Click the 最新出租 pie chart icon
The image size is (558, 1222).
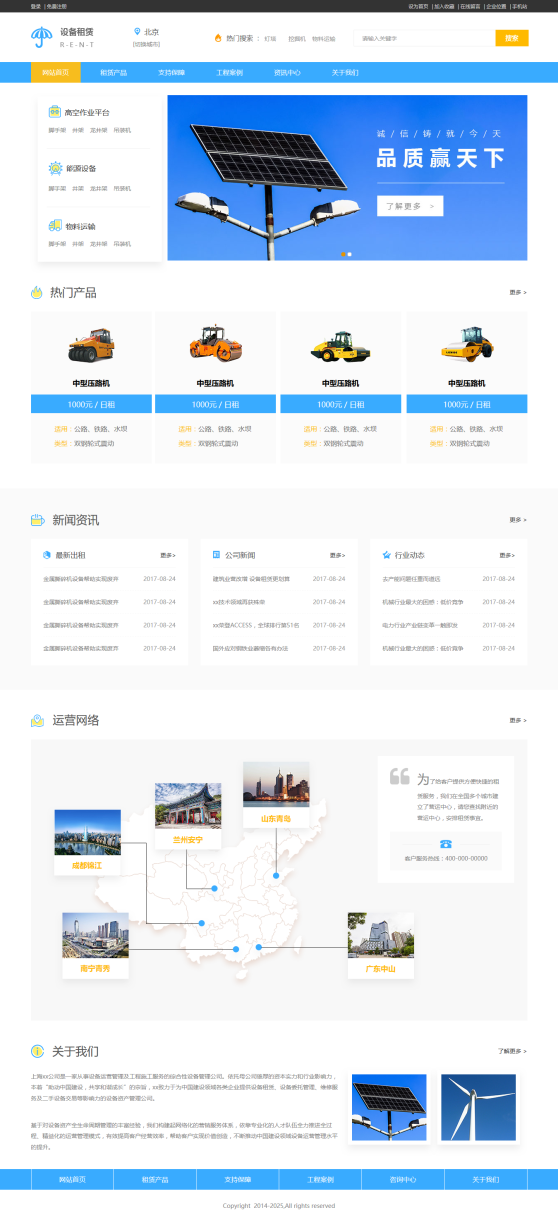coord(47,555)
